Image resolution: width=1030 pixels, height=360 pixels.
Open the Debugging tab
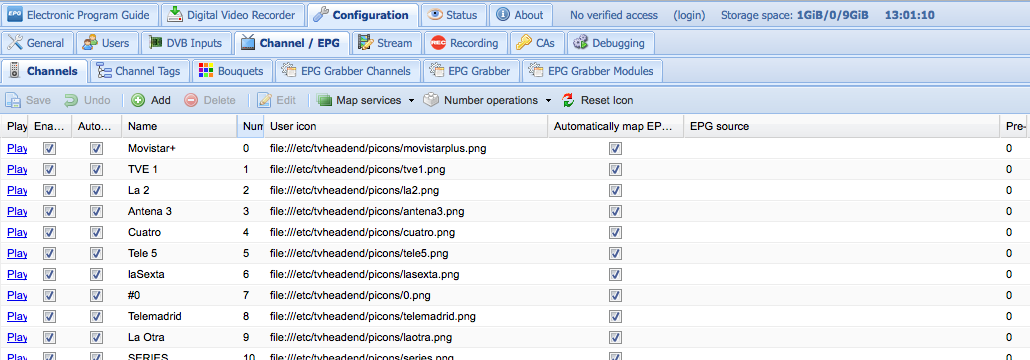(610, 43)
